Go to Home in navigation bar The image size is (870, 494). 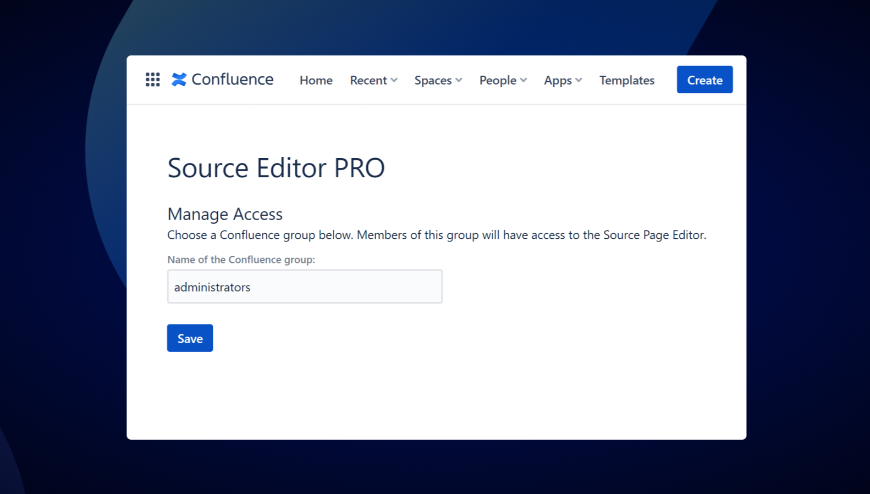tap(316, 80)
